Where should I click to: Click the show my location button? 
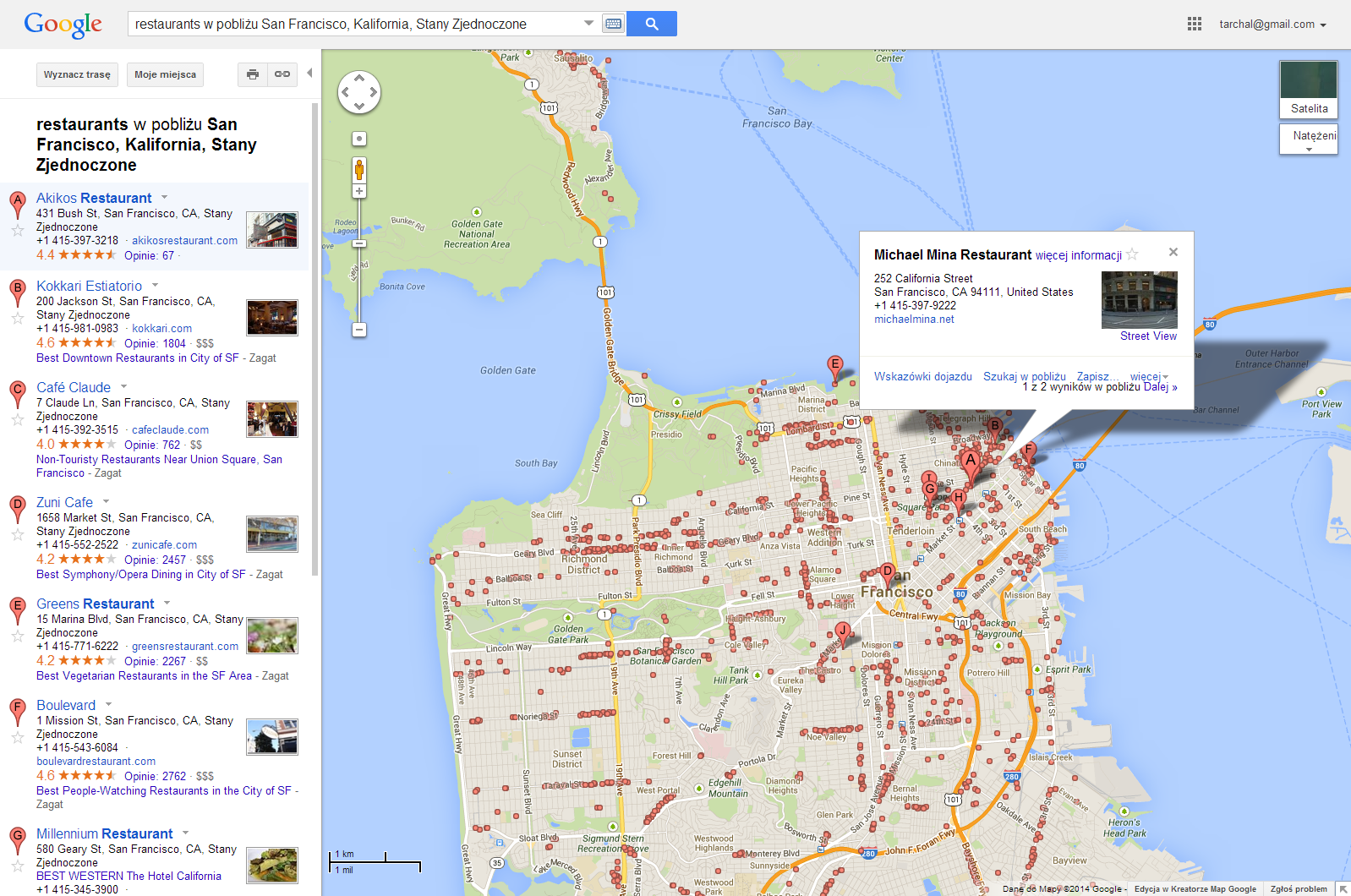[359, 139]
